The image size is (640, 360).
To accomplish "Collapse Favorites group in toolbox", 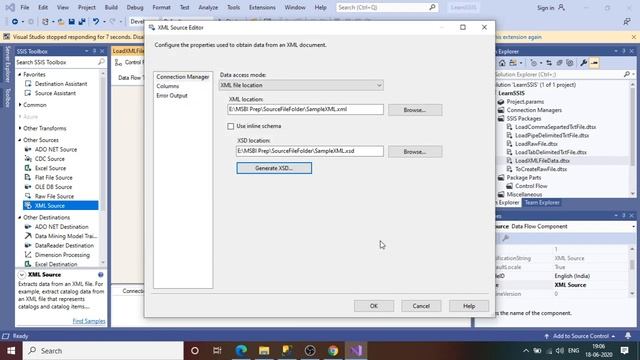I will click(20, 74).
